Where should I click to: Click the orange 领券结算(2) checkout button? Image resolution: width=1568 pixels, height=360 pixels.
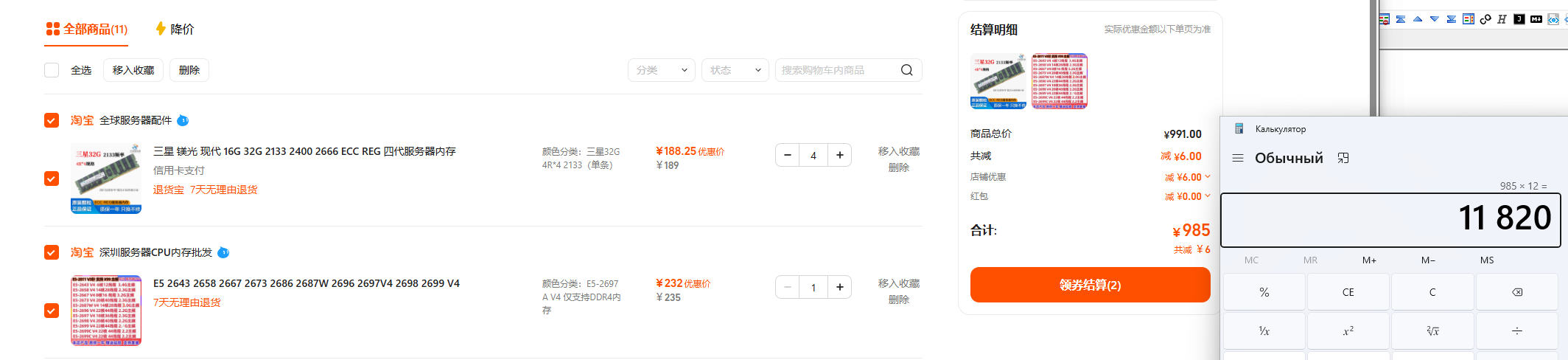pyautogui.click(x=1090, y=285)
